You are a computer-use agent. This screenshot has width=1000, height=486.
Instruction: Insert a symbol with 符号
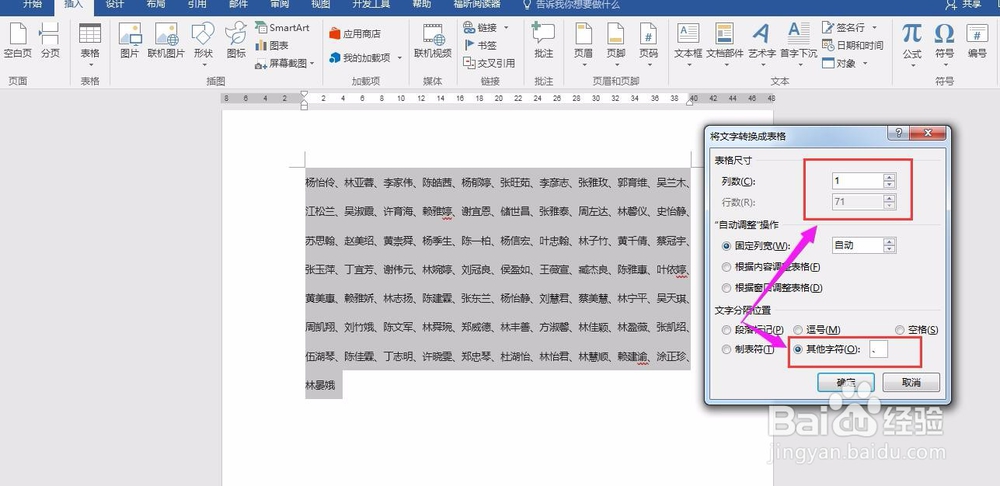945,45
